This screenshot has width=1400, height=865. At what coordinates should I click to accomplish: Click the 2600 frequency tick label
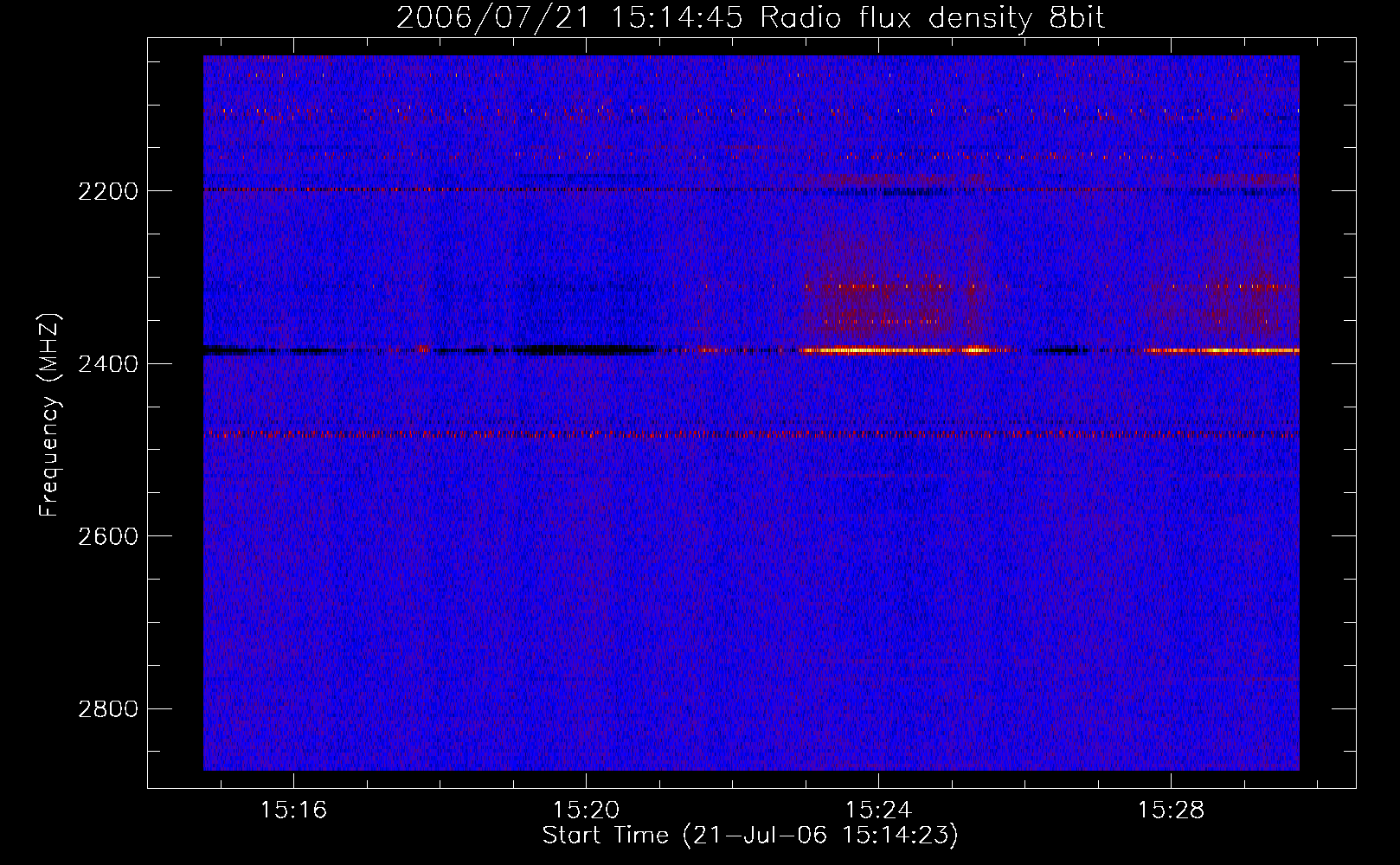click(108, 536)
